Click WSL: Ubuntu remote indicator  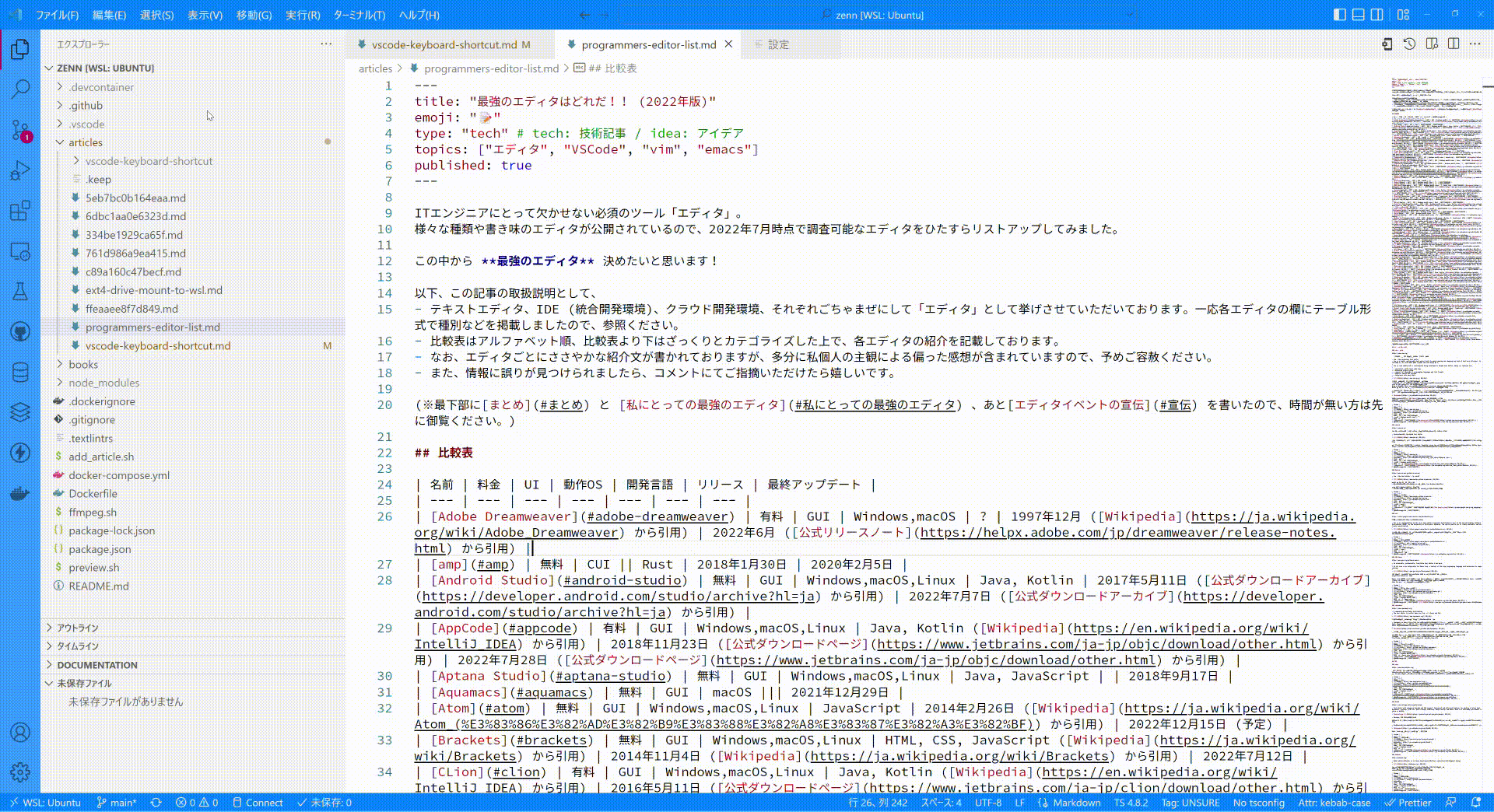tap(44, 803)
